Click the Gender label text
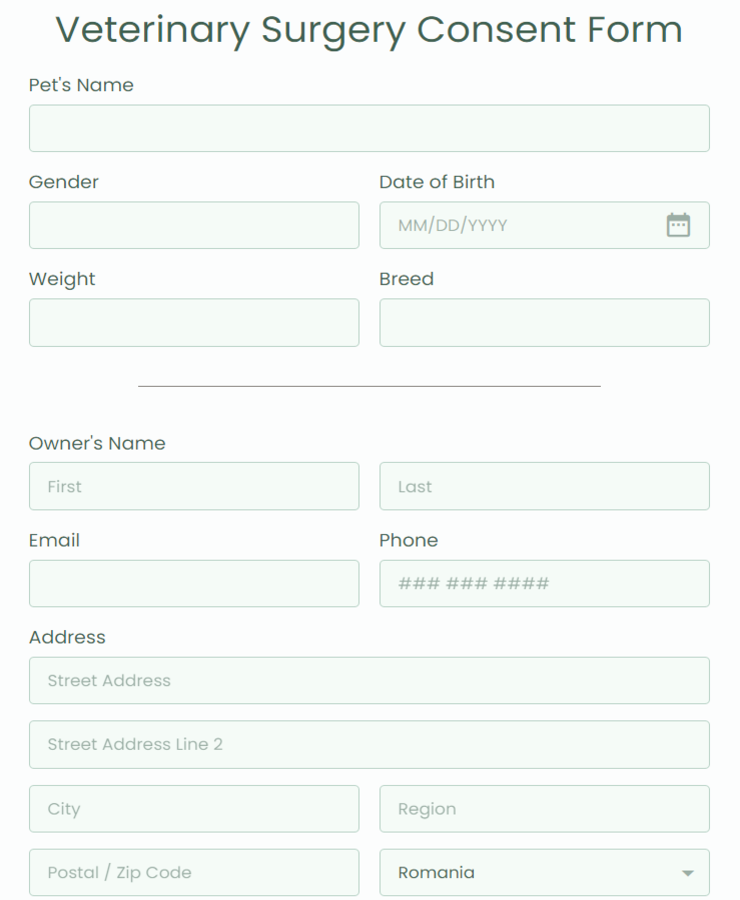The image size is (740, 900). (x=64, y=182)
